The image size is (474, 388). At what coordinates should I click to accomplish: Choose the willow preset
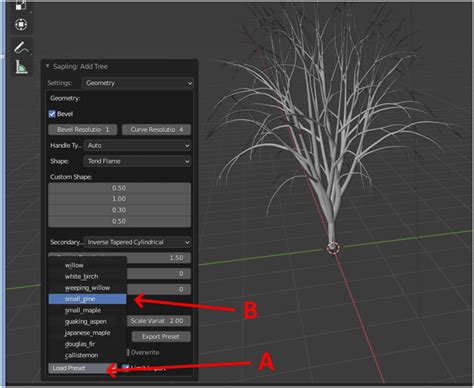point(88,265)
